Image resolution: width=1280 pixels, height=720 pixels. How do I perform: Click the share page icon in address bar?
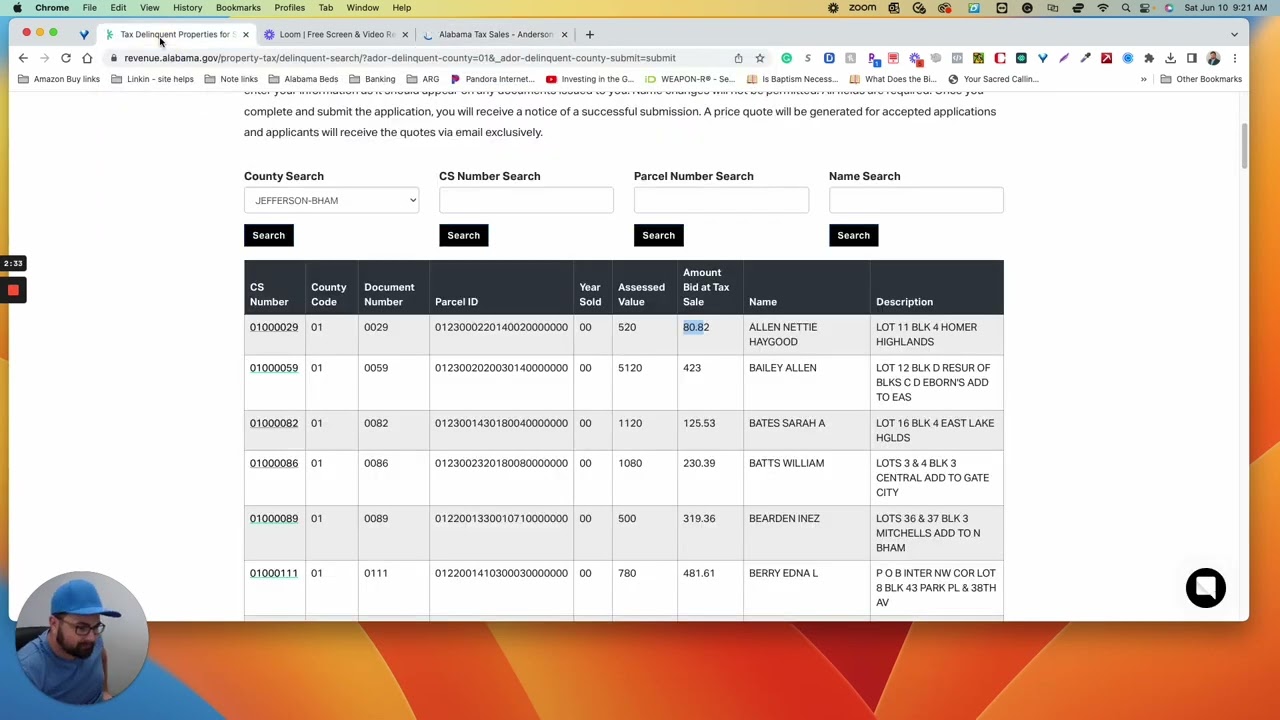[738, 58]
